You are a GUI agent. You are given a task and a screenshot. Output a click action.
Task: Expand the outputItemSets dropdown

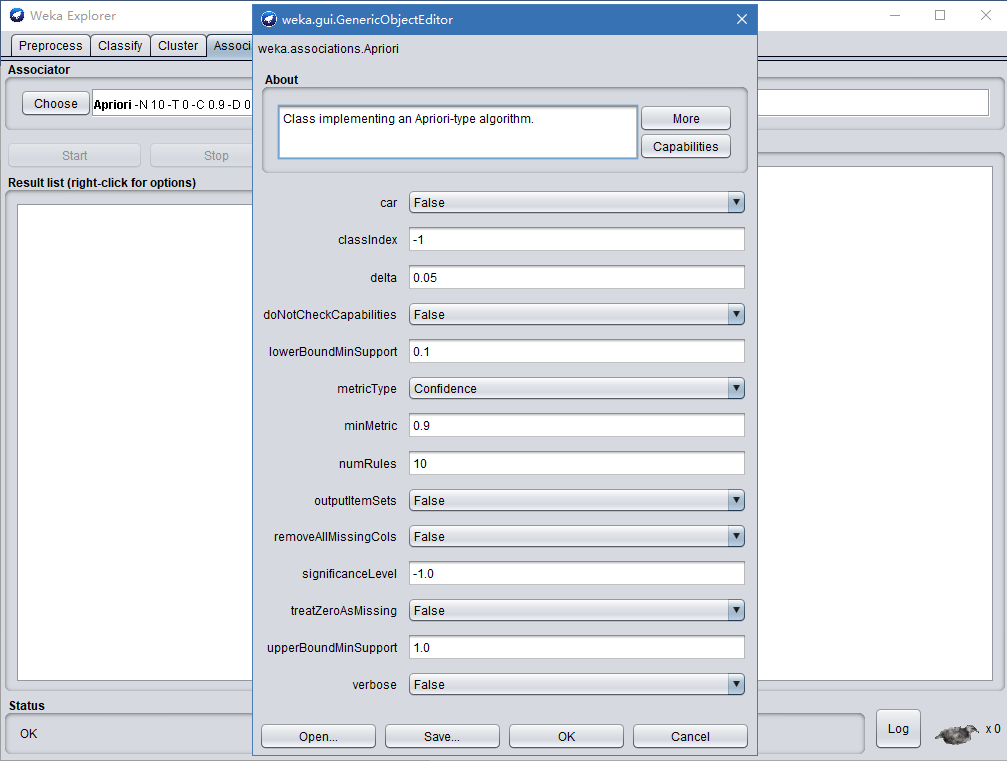tap(577, 501)
